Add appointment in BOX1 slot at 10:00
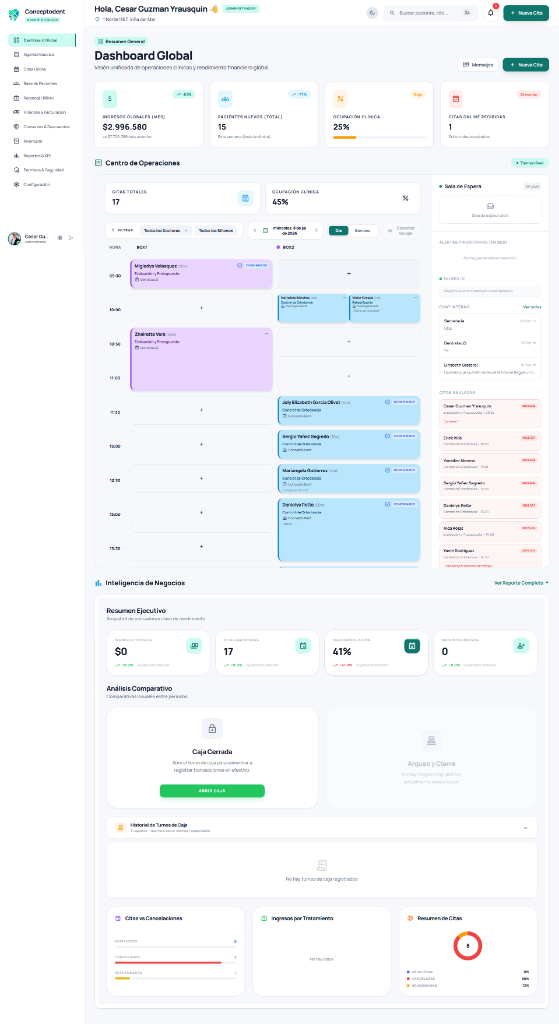Image resolution: width=559 pixels, height=1024 pixels. point(201,306)
